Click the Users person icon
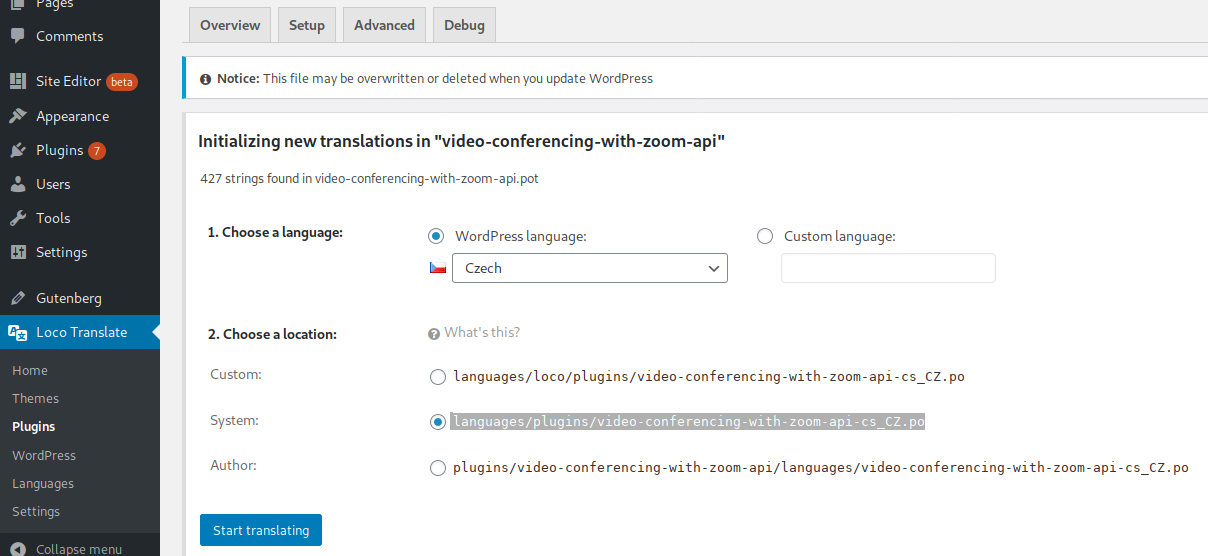This screenshot has width=1208, height=556. (18, 184)
